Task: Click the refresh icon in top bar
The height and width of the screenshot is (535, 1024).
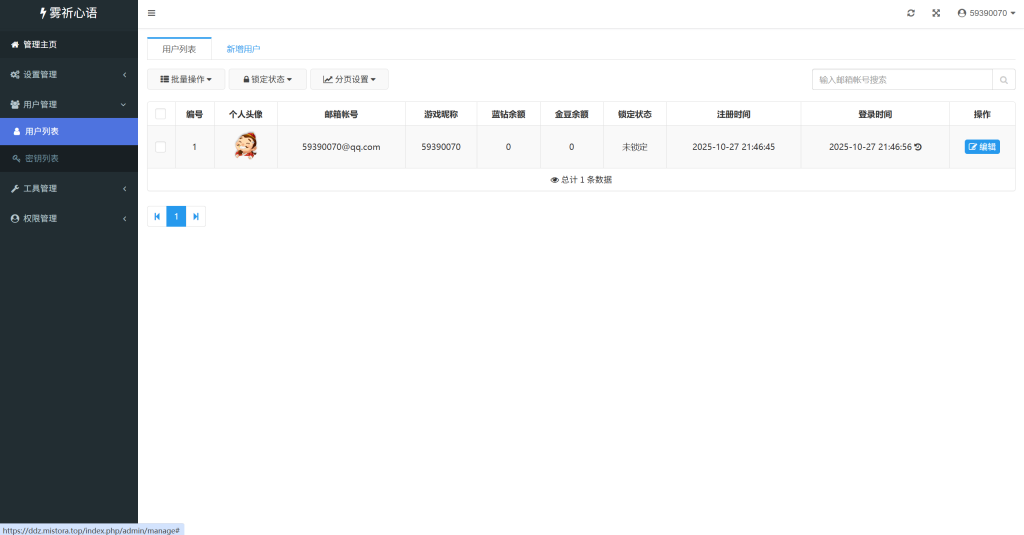Action: 911,13
